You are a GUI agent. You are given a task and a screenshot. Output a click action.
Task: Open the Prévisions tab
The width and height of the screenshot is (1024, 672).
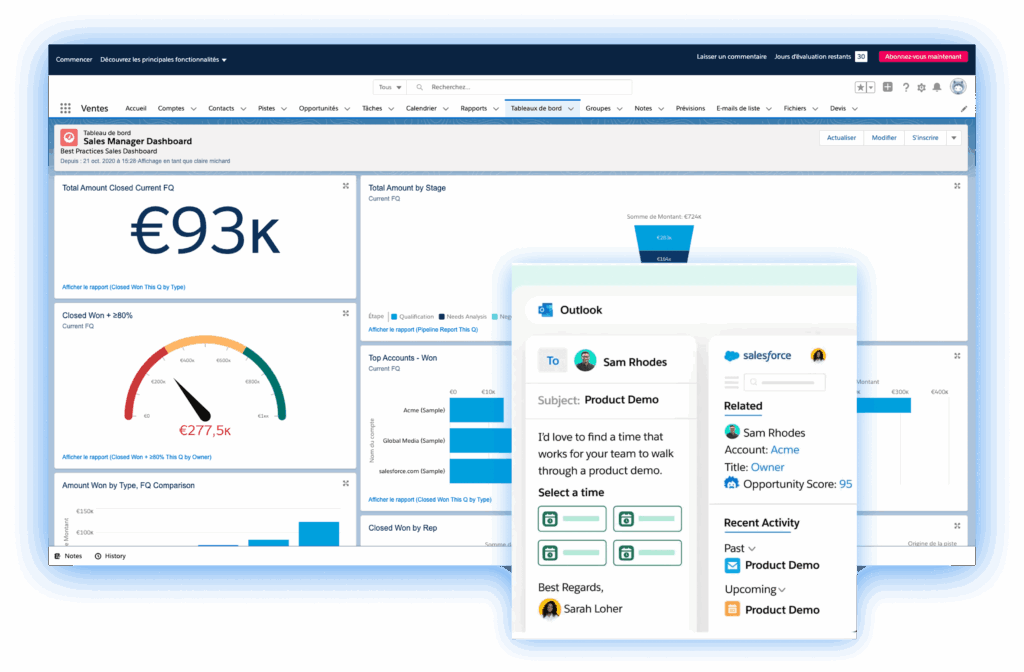[690, 108]
